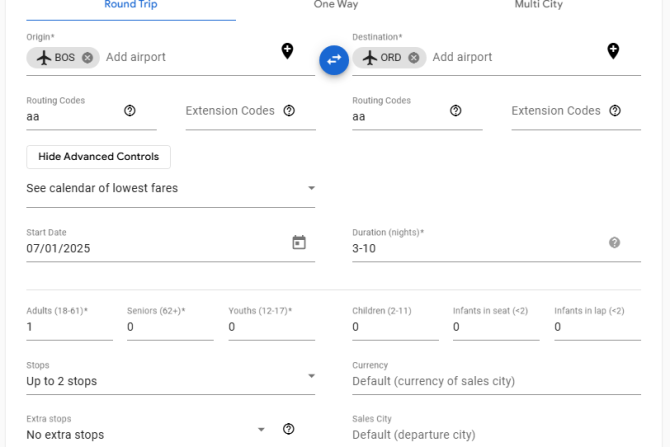Click the Currency input field
This screenshot has width=670, height=447.
pyautogui.click(x=496, y=381)
